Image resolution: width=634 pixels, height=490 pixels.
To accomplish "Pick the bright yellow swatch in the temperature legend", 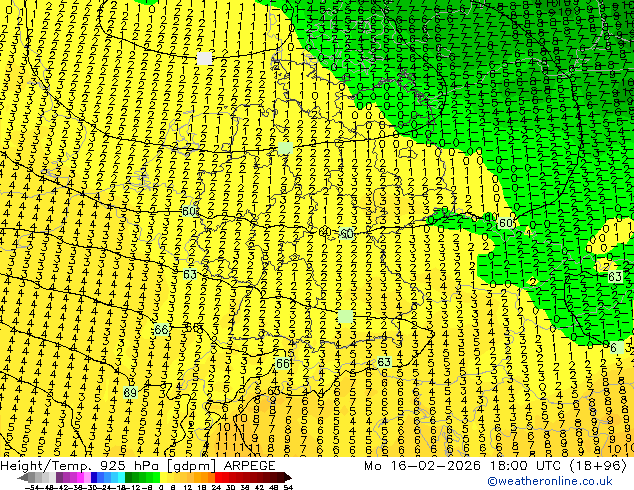I will (163, 477).
